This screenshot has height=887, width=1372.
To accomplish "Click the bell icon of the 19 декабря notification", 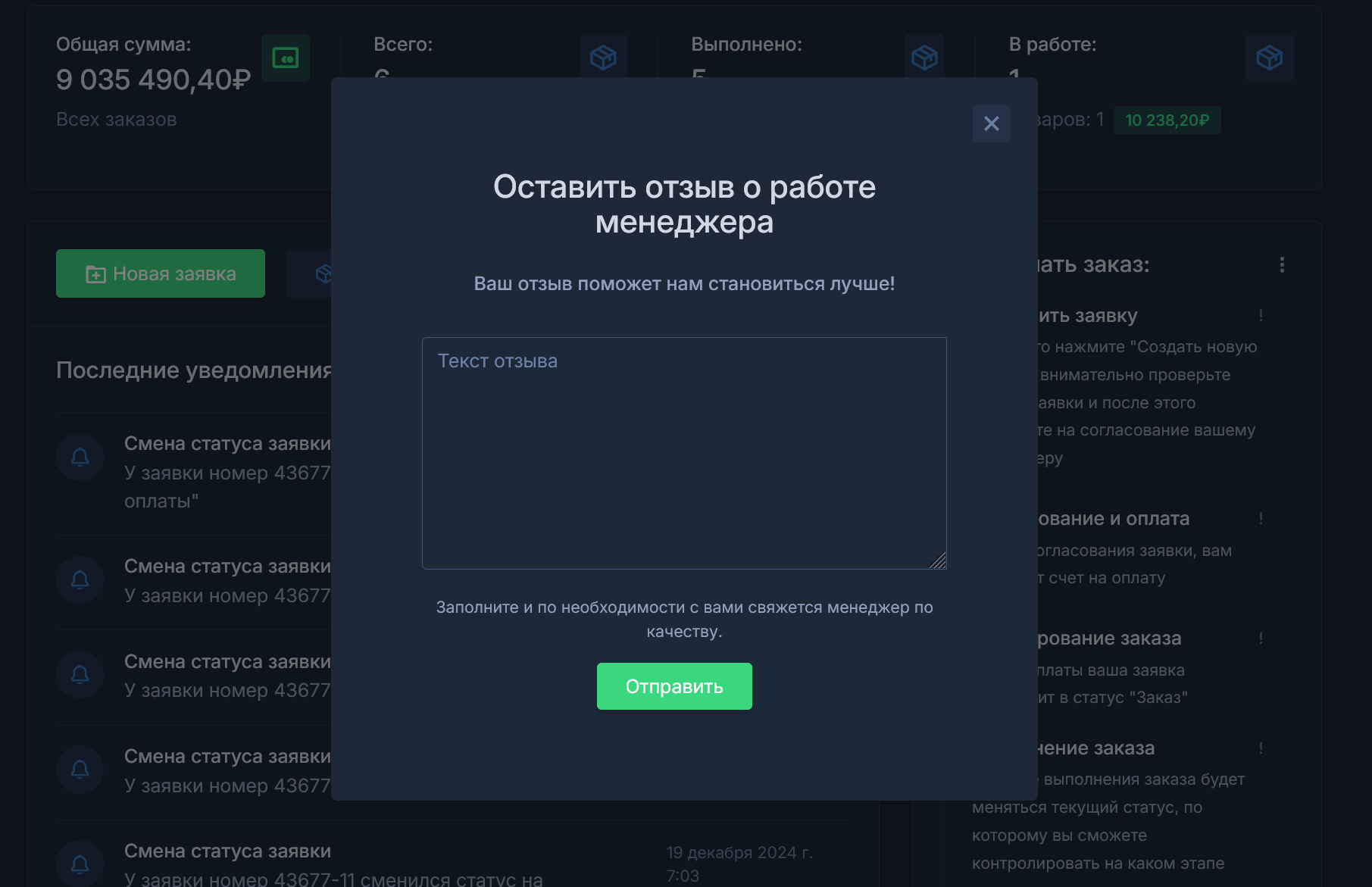I will click(80, 864).
